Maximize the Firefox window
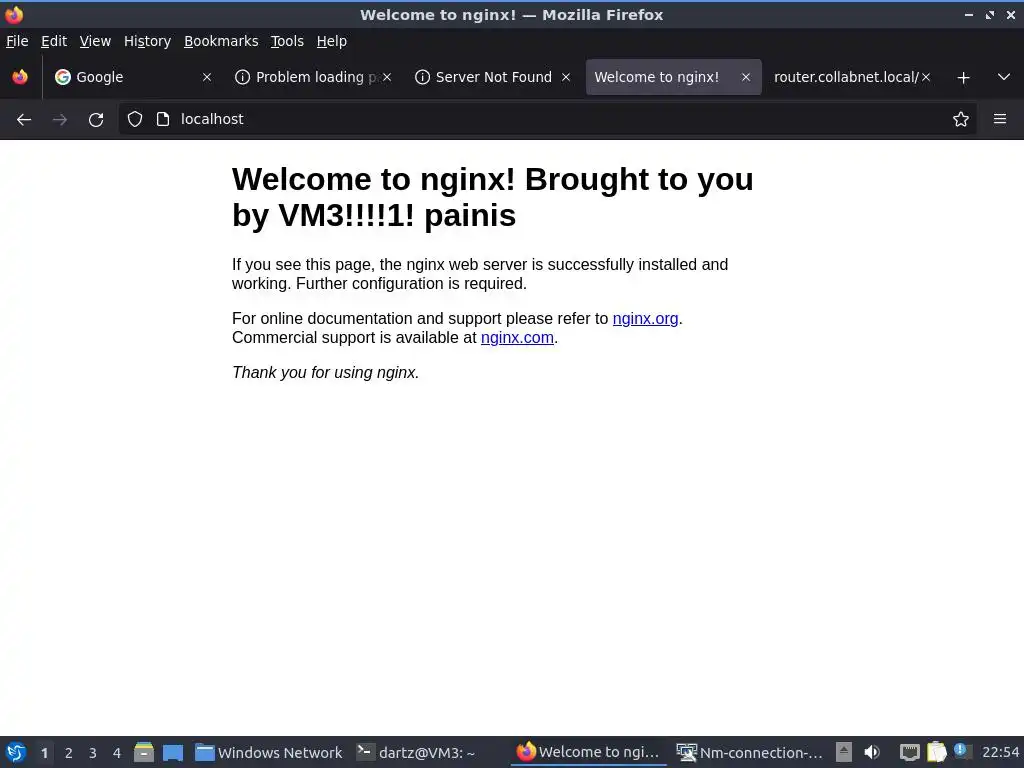This screenshot has height=768, width=1024. (990, 14)
